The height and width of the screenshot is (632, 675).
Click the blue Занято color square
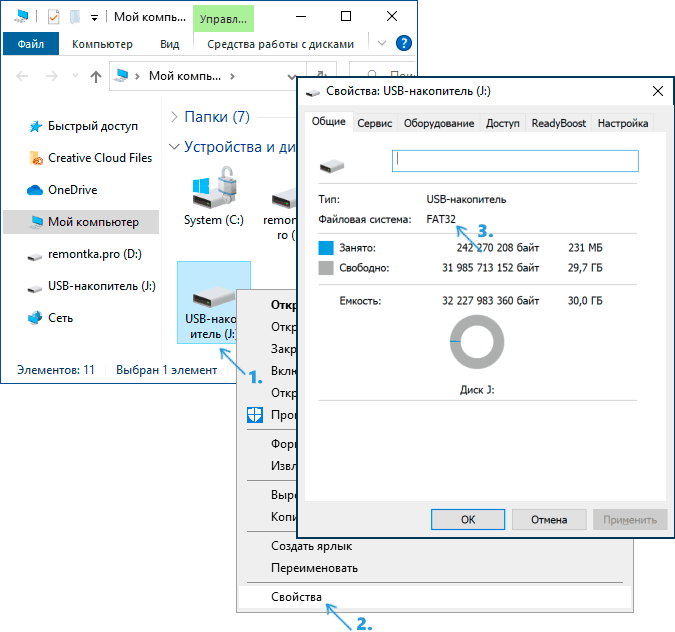325,247
